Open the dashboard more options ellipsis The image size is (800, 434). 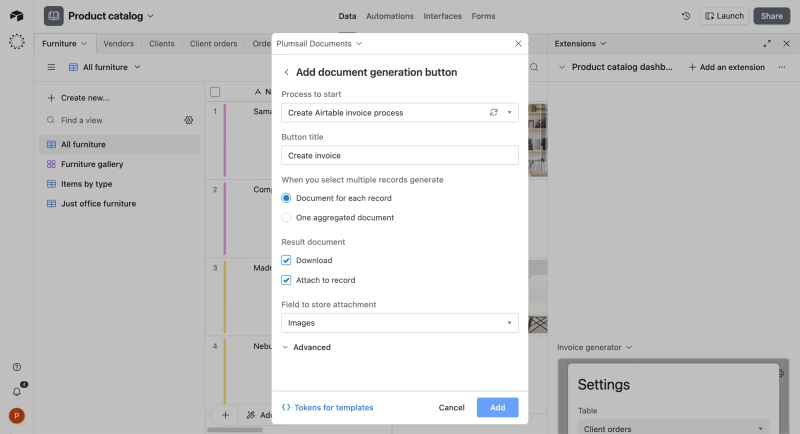(782, 67)
